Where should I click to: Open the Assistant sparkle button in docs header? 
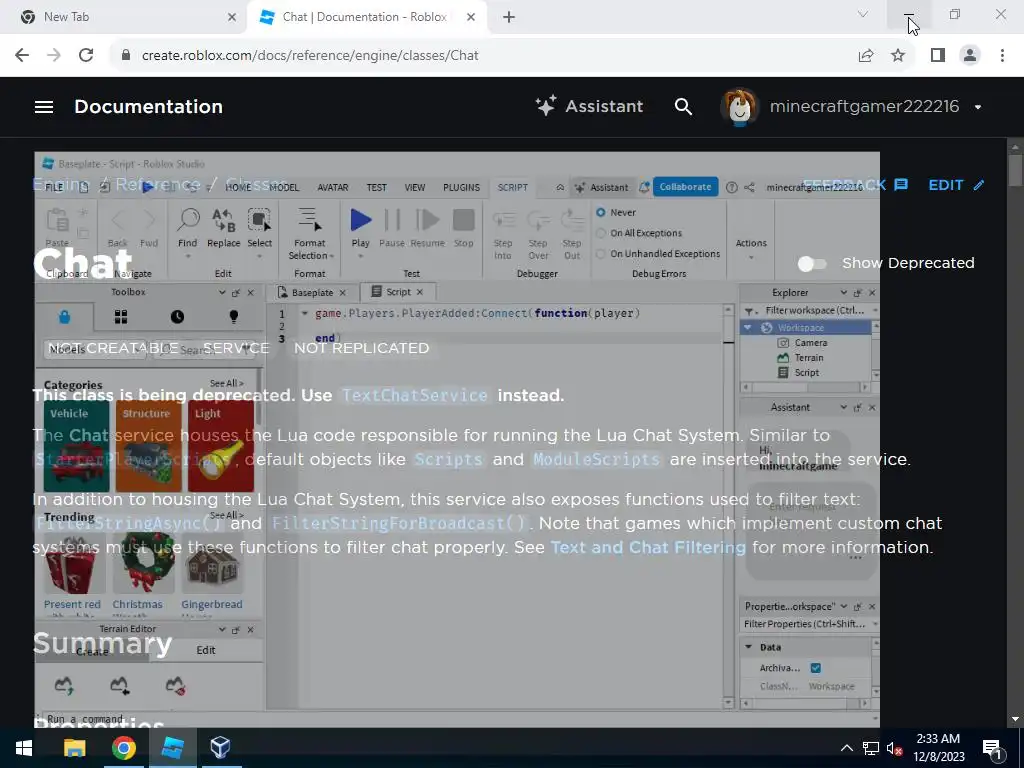589,106
